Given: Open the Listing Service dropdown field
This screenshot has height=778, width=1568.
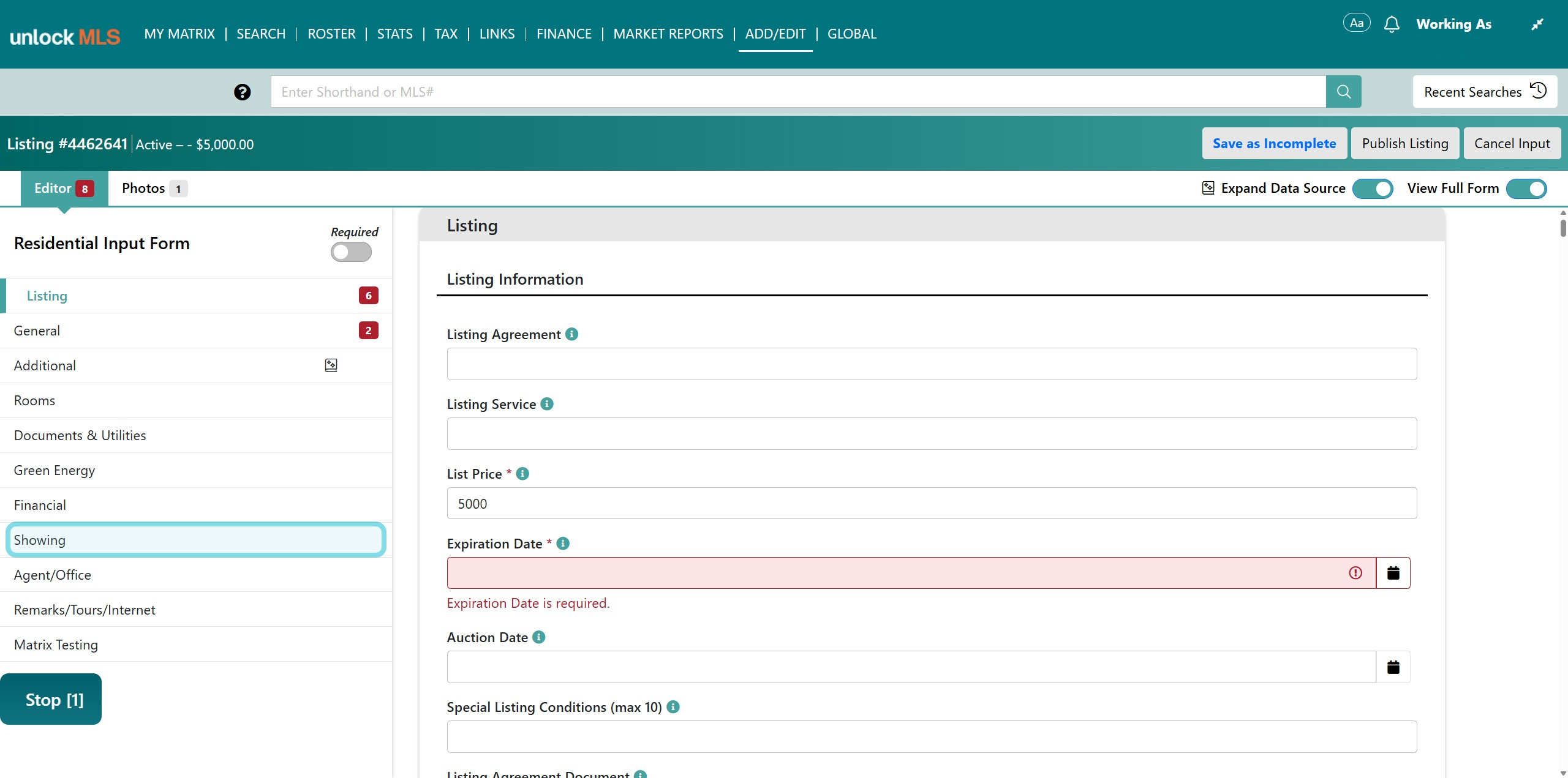Looking at the screenshot, I should click(932, 434).
